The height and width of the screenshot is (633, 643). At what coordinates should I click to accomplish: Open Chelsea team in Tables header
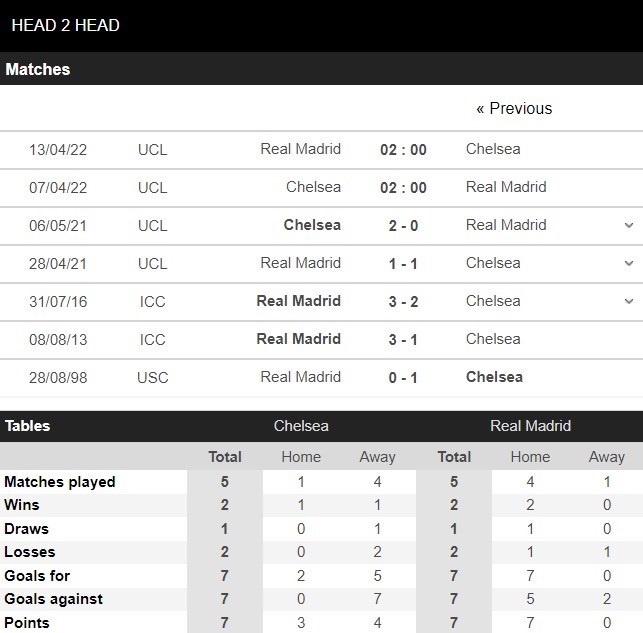click(301, 426)
